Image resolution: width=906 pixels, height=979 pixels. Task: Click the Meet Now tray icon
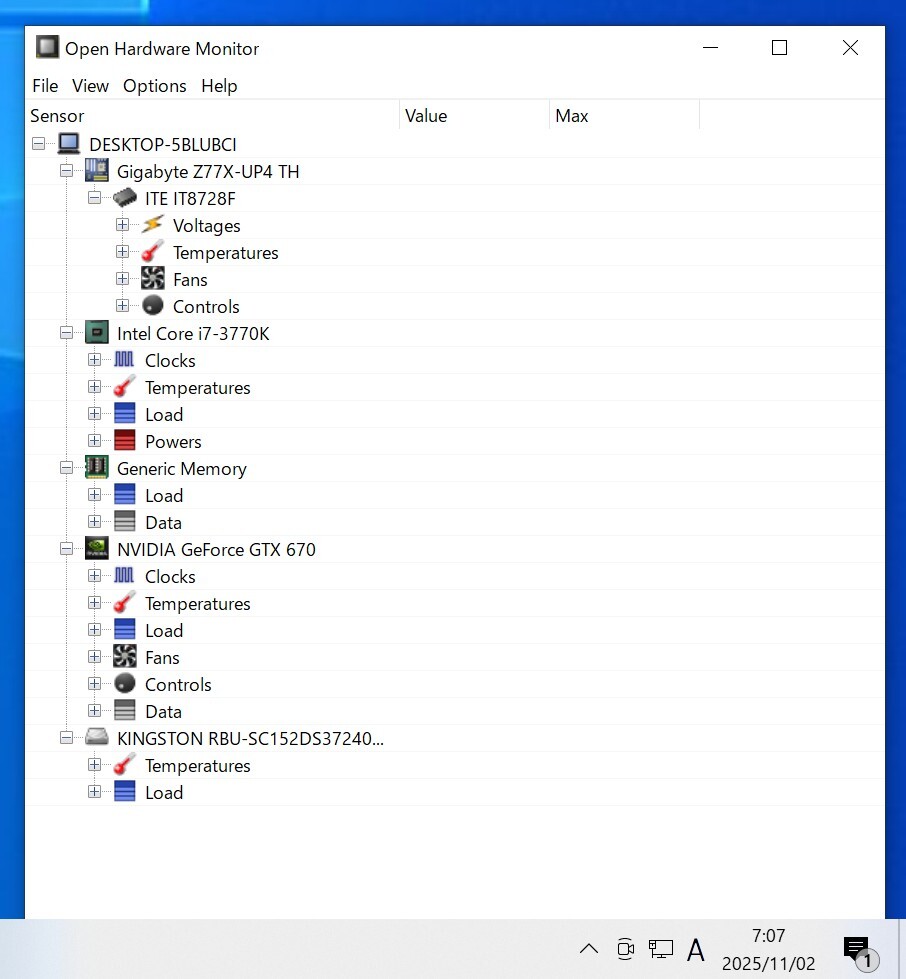(x=625, y=949)
